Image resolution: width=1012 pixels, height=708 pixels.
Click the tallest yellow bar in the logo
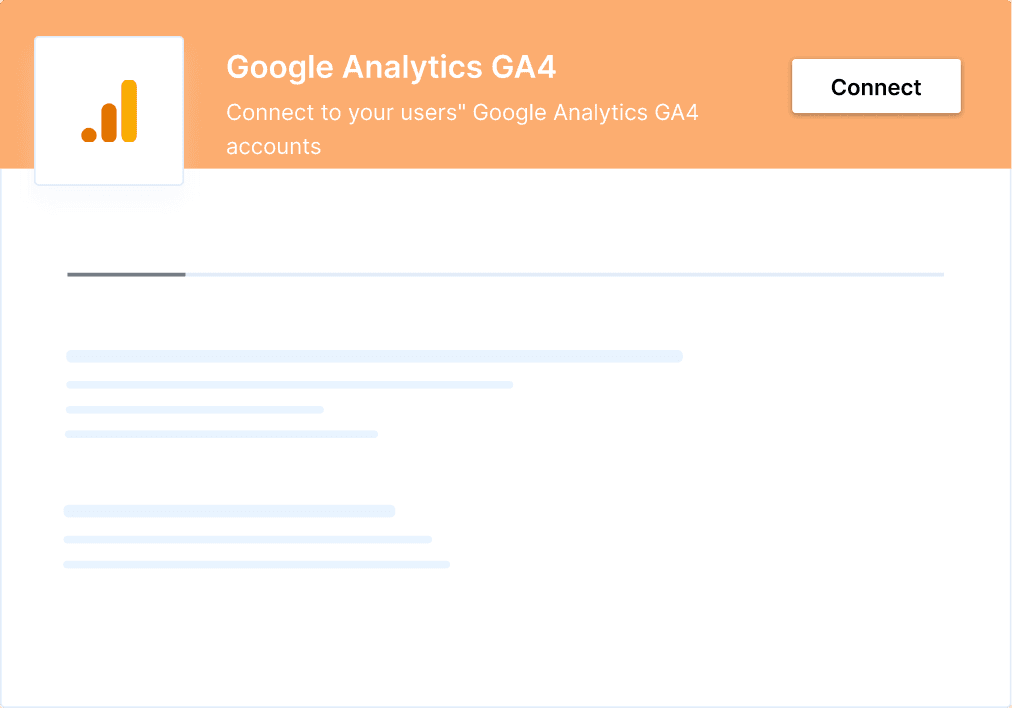pos(129,110)
